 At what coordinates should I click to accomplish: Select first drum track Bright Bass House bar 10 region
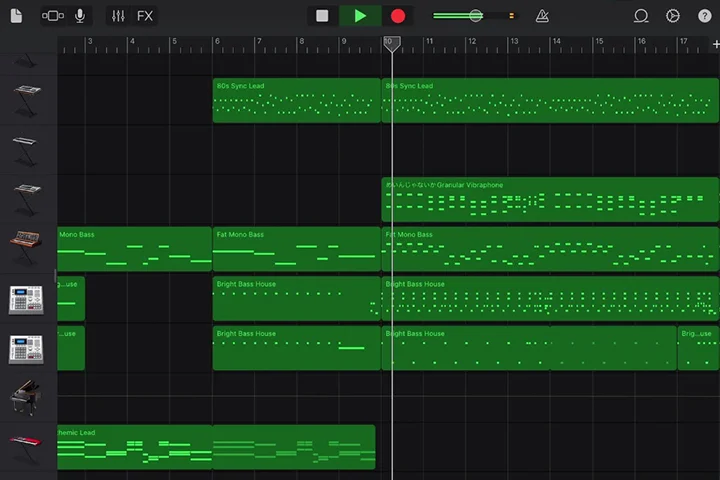click(550, 299)
